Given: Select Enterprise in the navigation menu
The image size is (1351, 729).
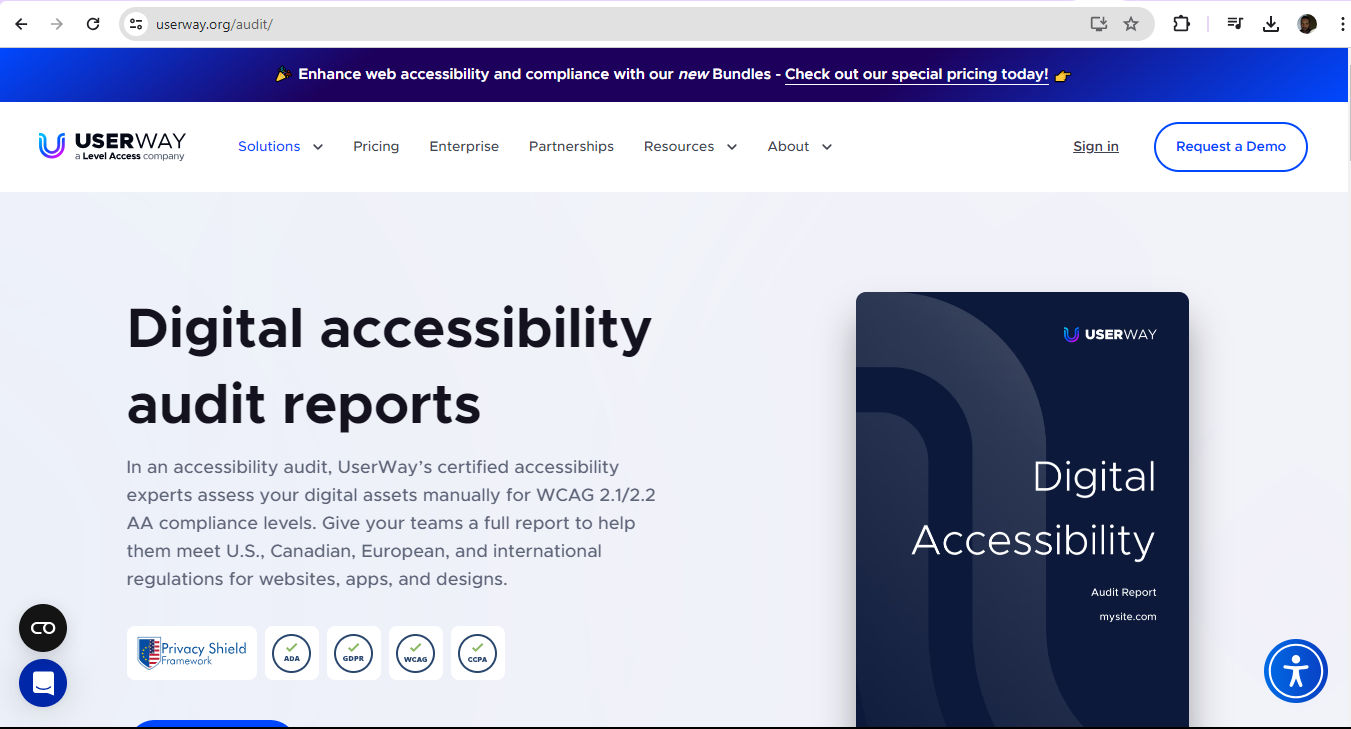Looking at the screenshot, I should tap(464, 146).
